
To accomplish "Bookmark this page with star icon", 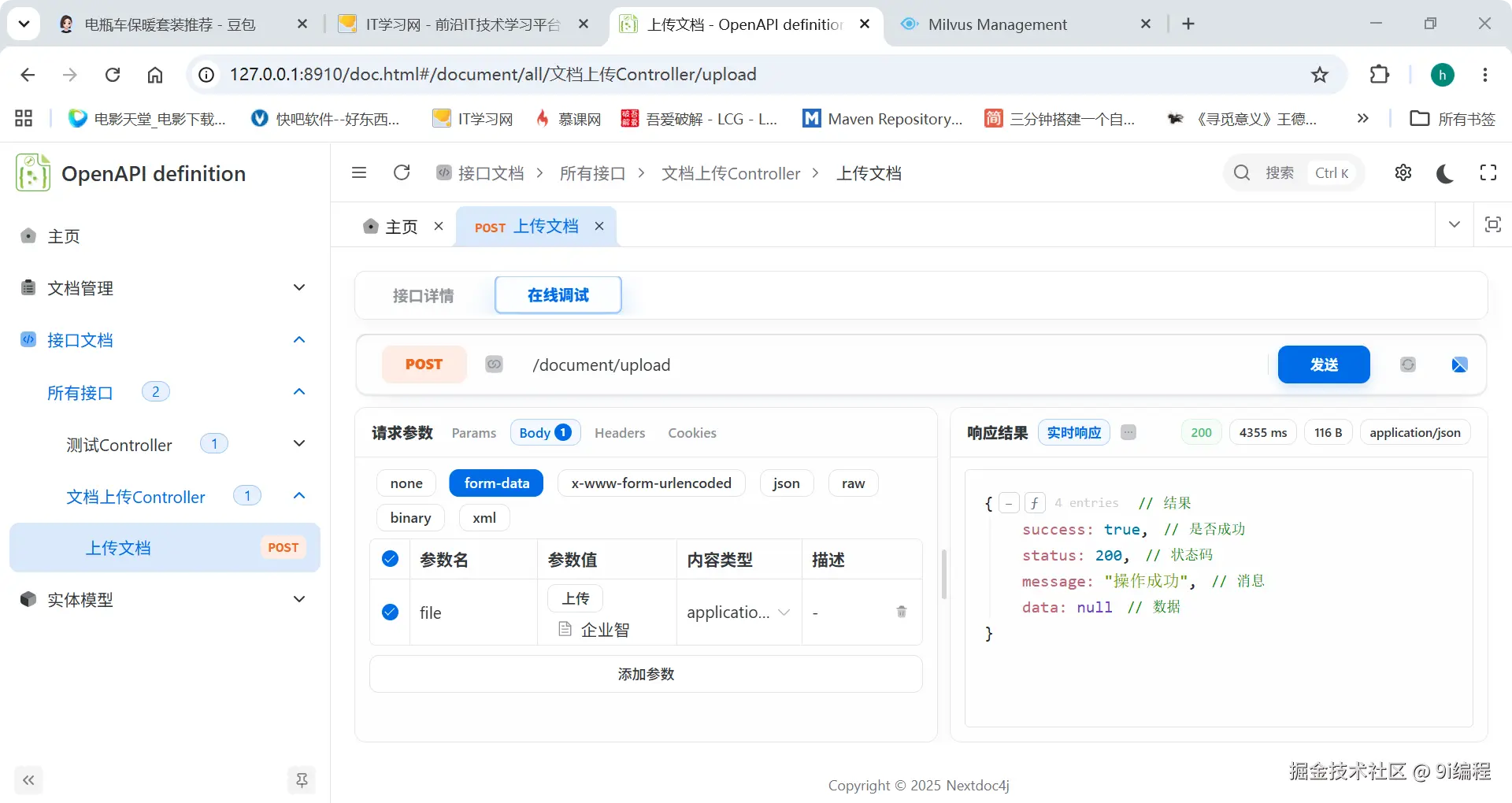I will (x=1320, y=75).
